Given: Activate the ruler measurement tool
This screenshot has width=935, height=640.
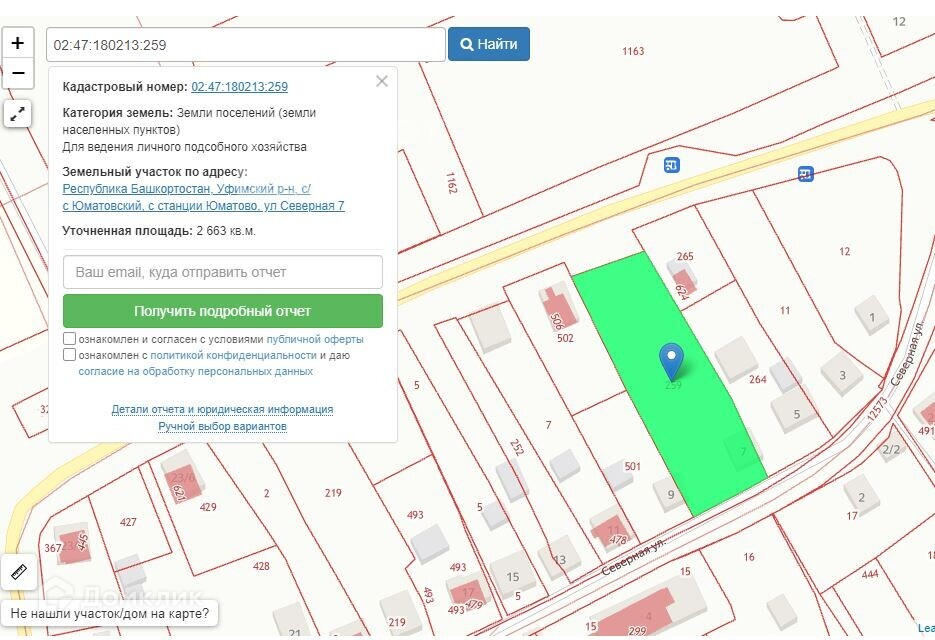Looking at the screenshot, I should [x=19, y=571].
